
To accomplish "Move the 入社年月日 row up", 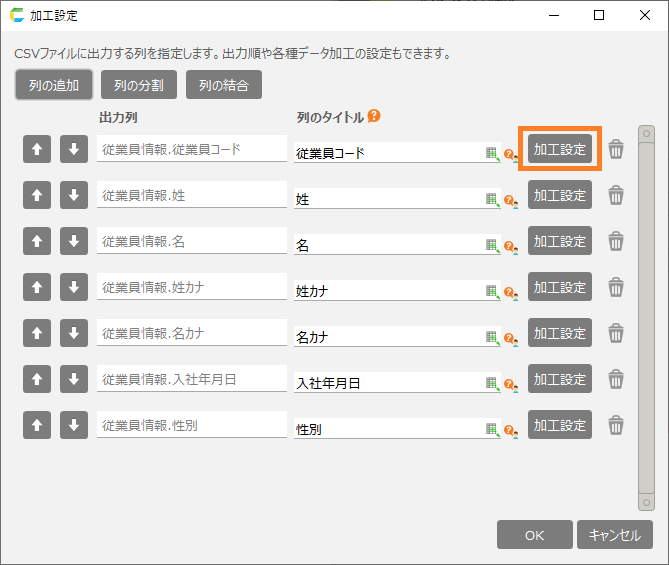I will point(36,379).
